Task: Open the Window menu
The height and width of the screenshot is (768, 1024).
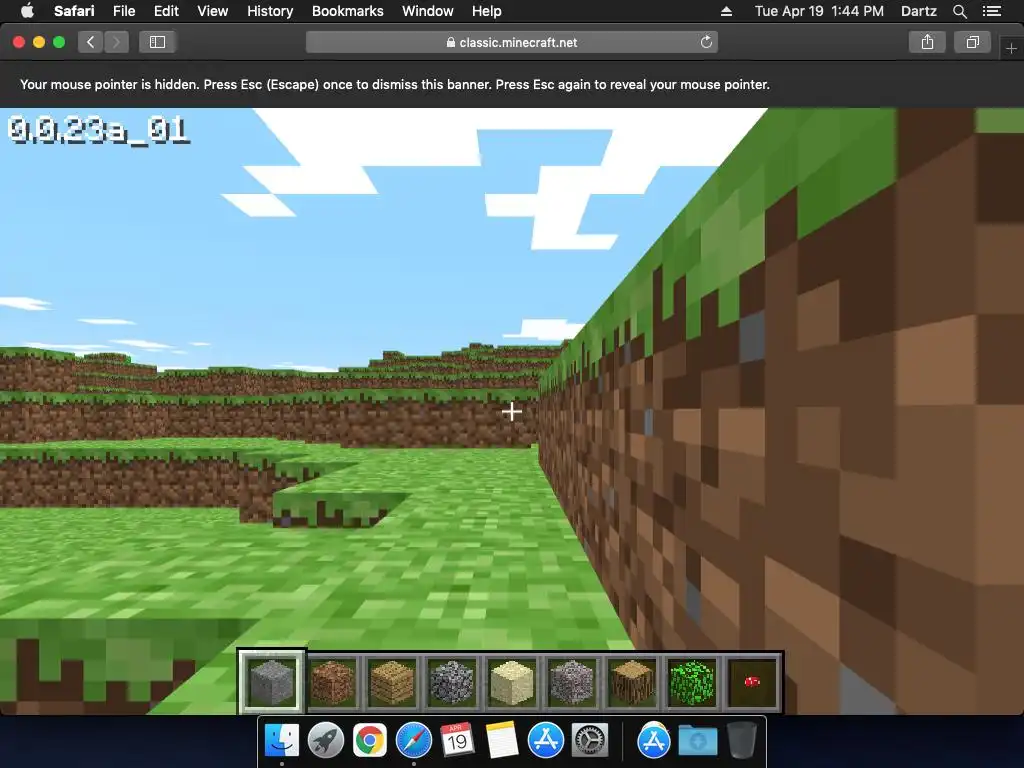Action: click(x=428, y=11)
